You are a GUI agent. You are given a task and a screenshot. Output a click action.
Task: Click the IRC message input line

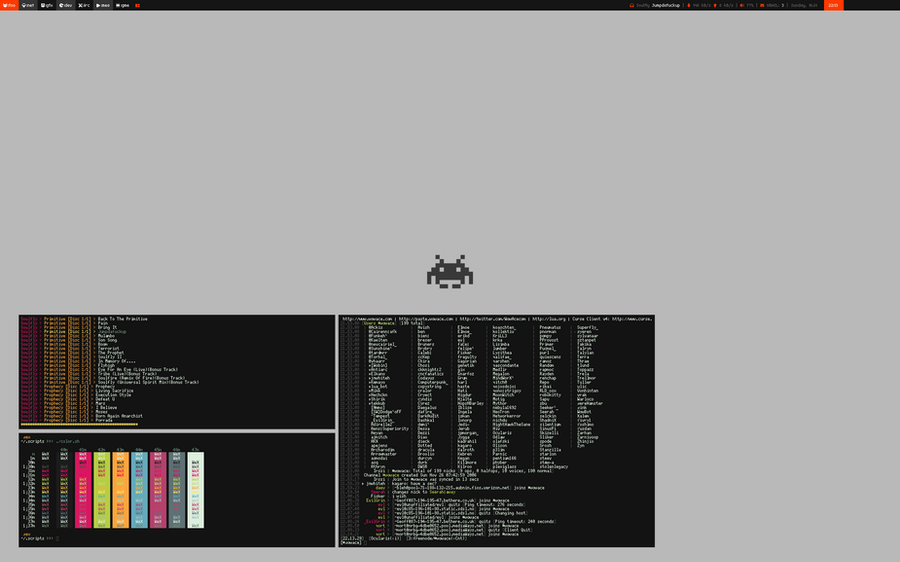point(496,542)
